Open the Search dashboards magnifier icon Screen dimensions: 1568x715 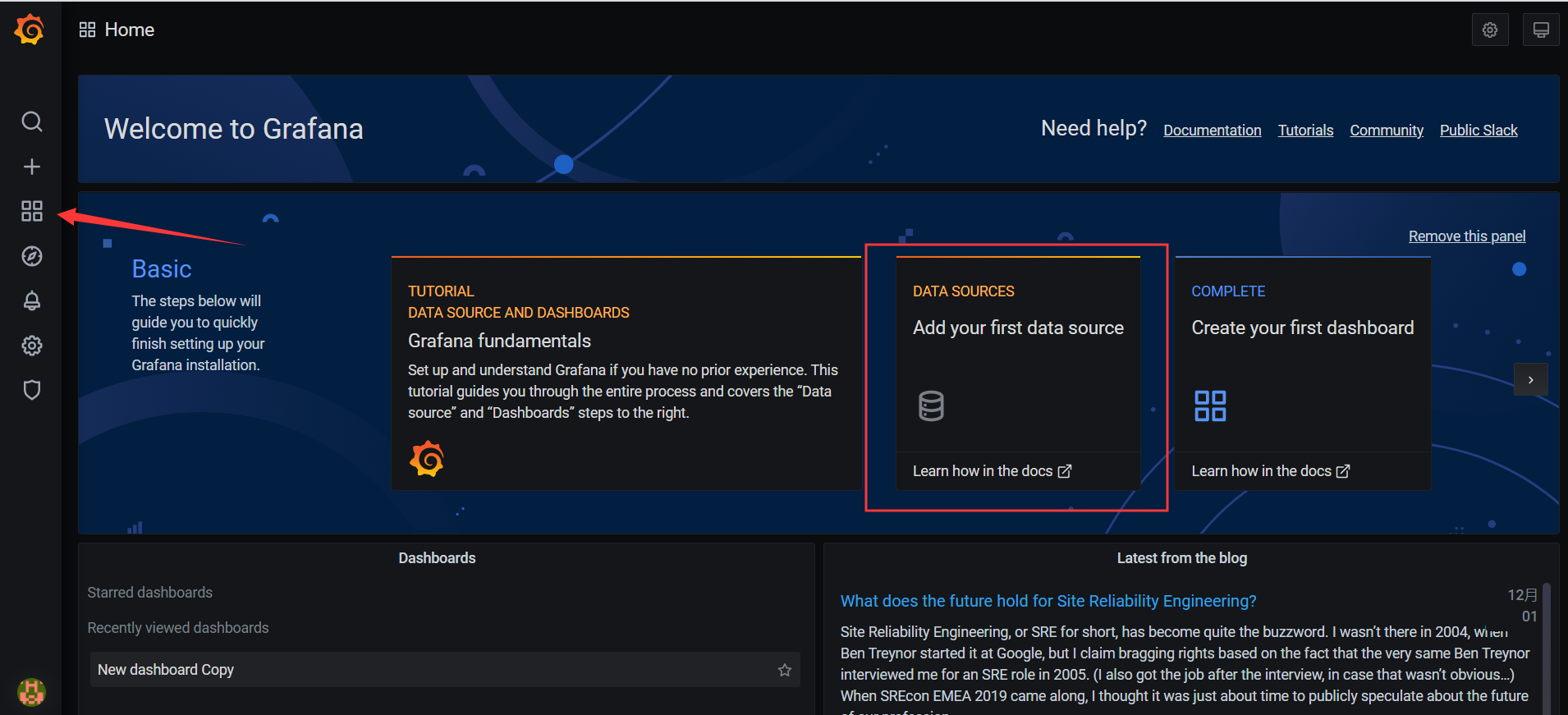pyautogui.click(x=31, y=121)
